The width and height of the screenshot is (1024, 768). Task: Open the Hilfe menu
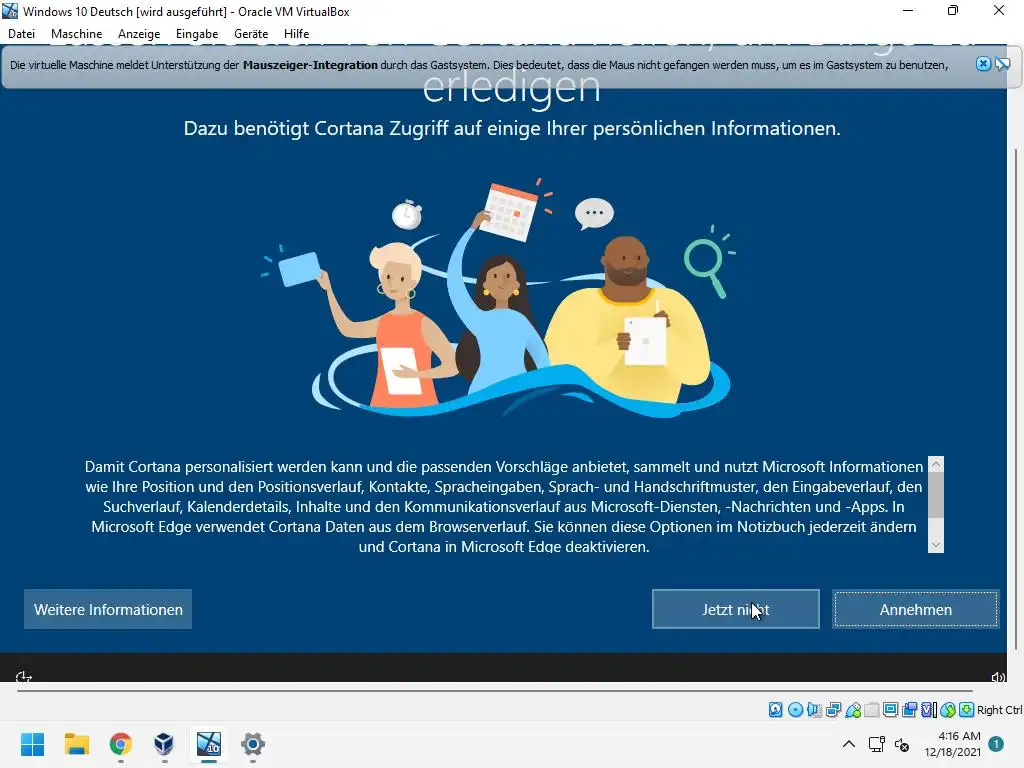click(296, 34)
